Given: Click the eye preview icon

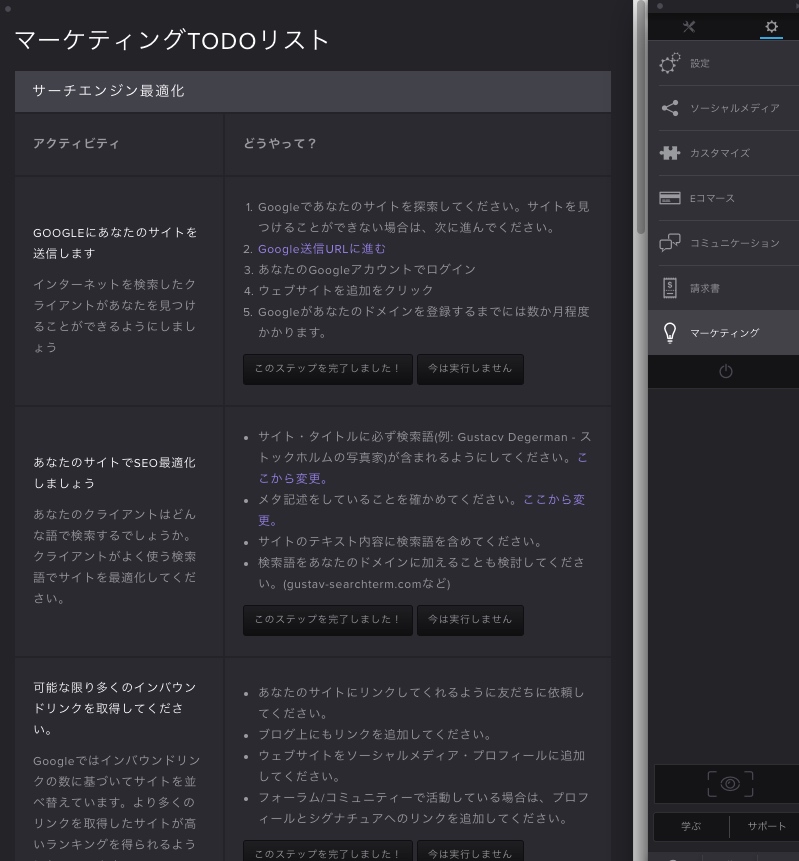Looking at the screenshot, I should [x=730, y=784].
